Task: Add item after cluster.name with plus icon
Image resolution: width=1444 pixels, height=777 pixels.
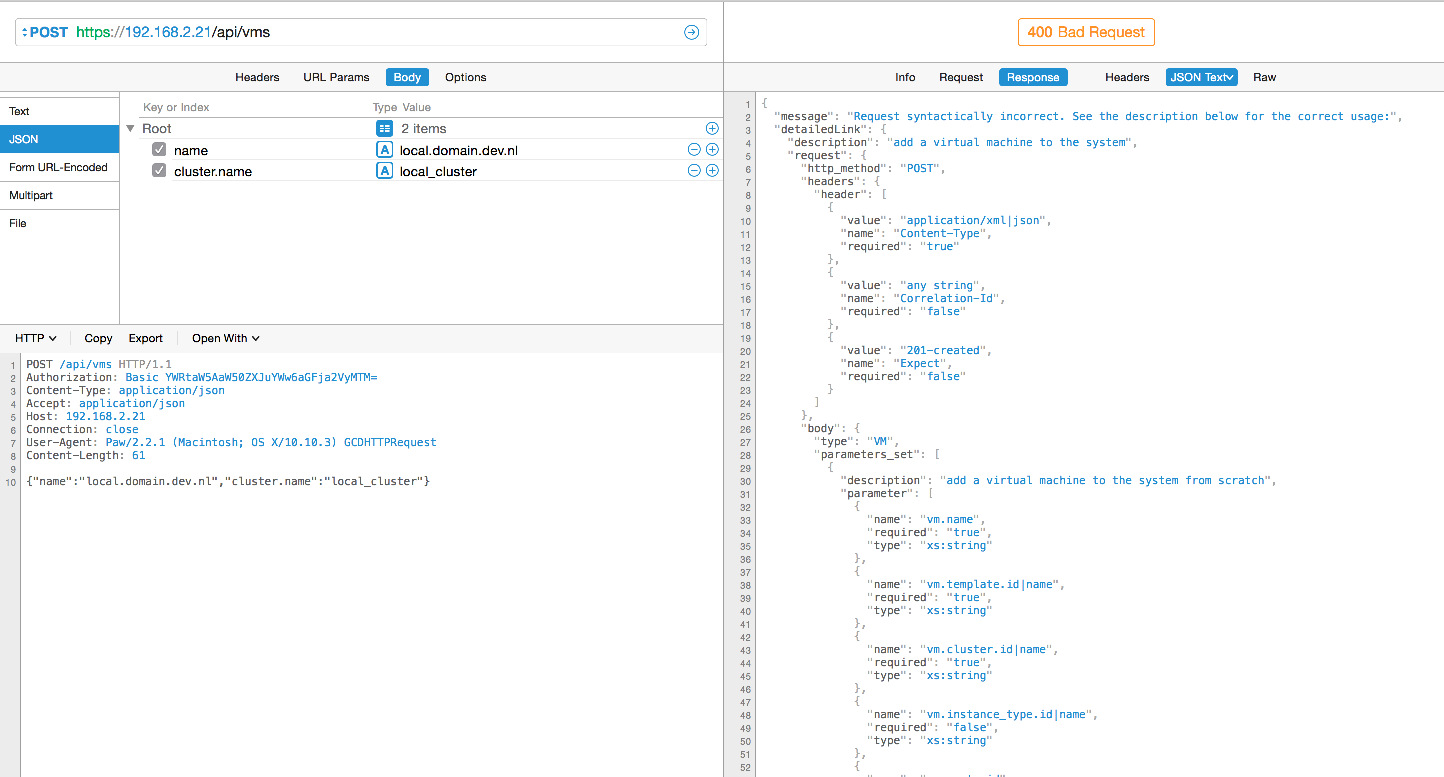Action: tap(712, 171)
